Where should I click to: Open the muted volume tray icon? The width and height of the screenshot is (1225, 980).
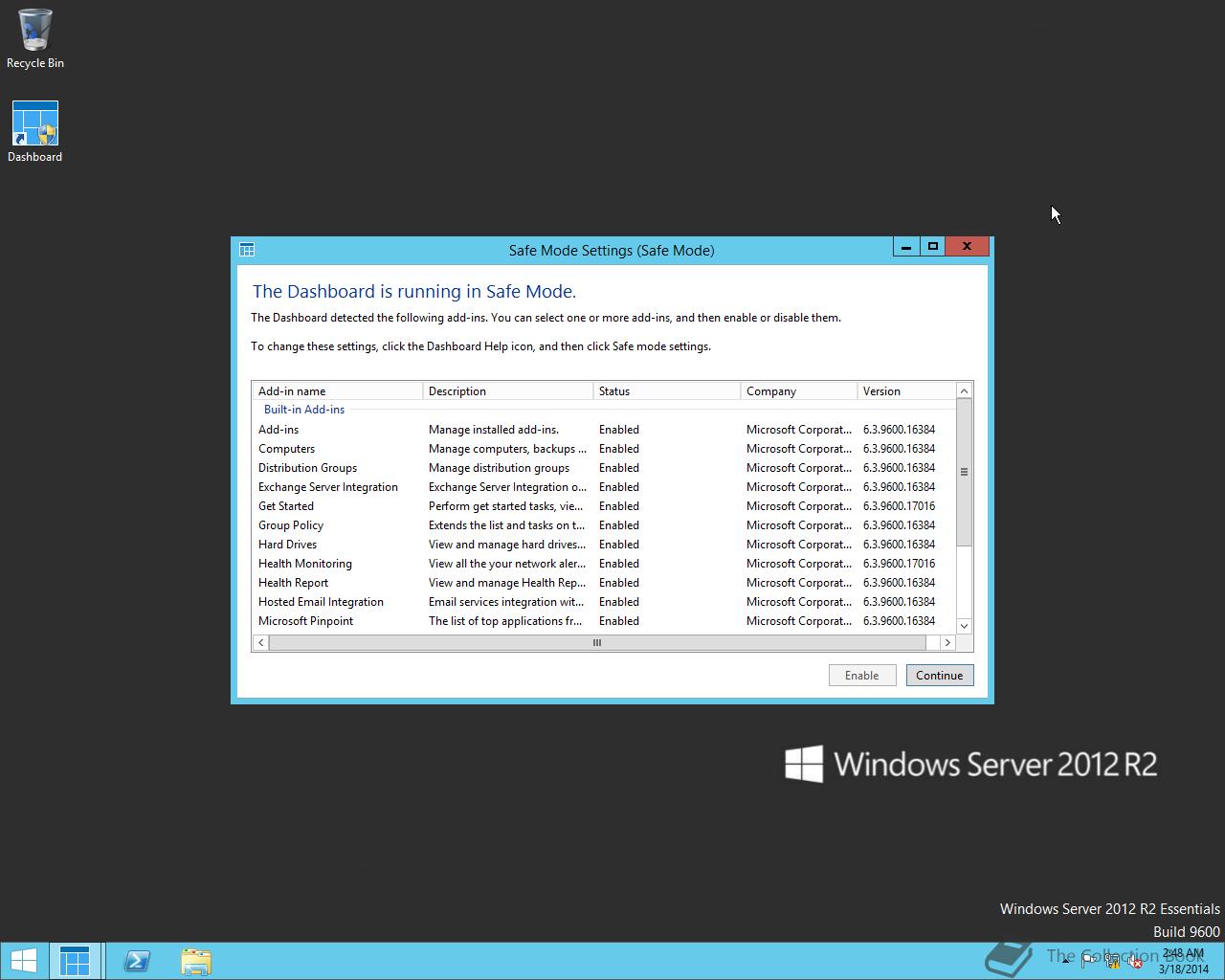(x=1136, y=961)
